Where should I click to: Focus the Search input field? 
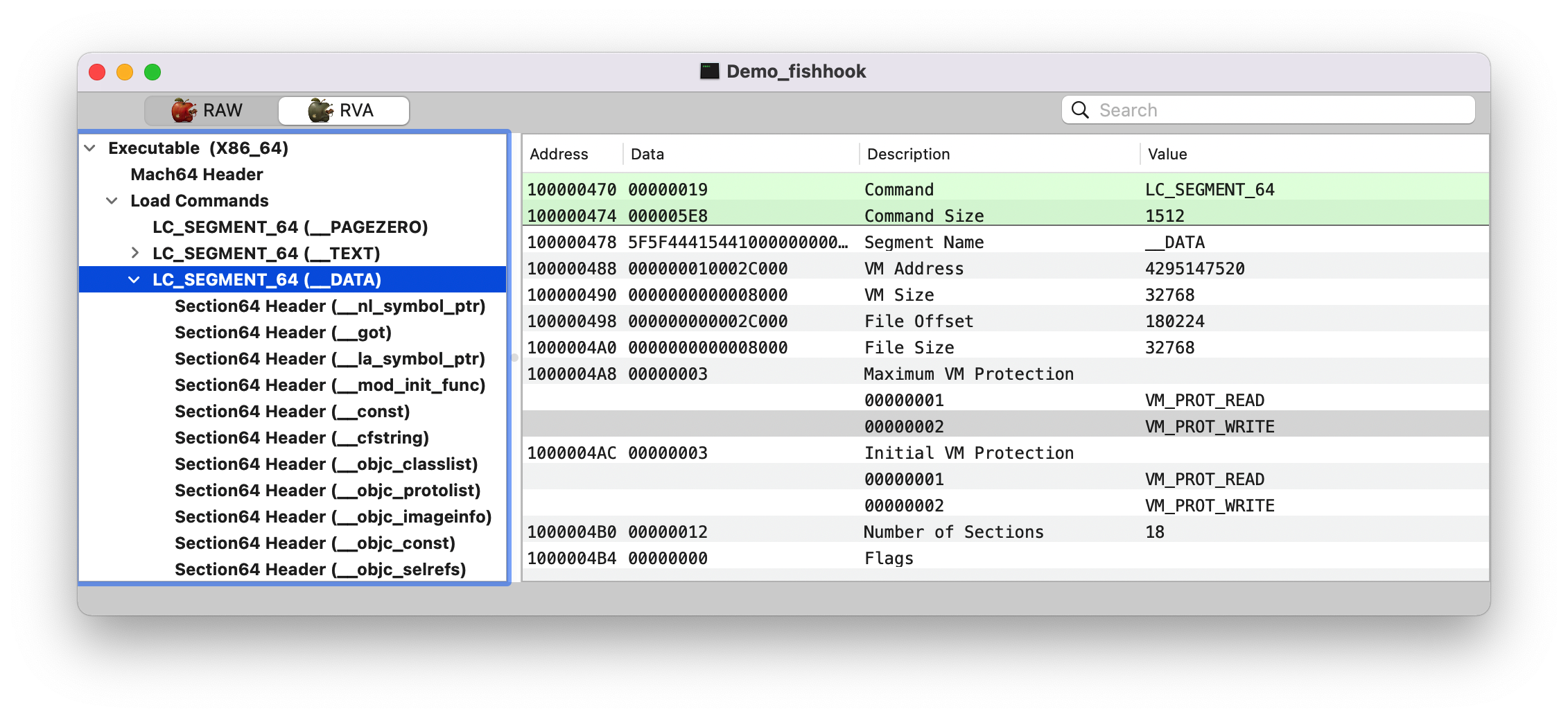pos(1268,110)
